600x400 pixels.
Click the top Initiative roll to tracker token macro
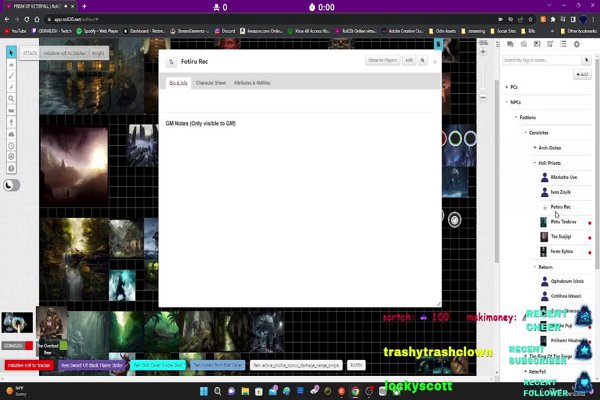tap(65, 53)
